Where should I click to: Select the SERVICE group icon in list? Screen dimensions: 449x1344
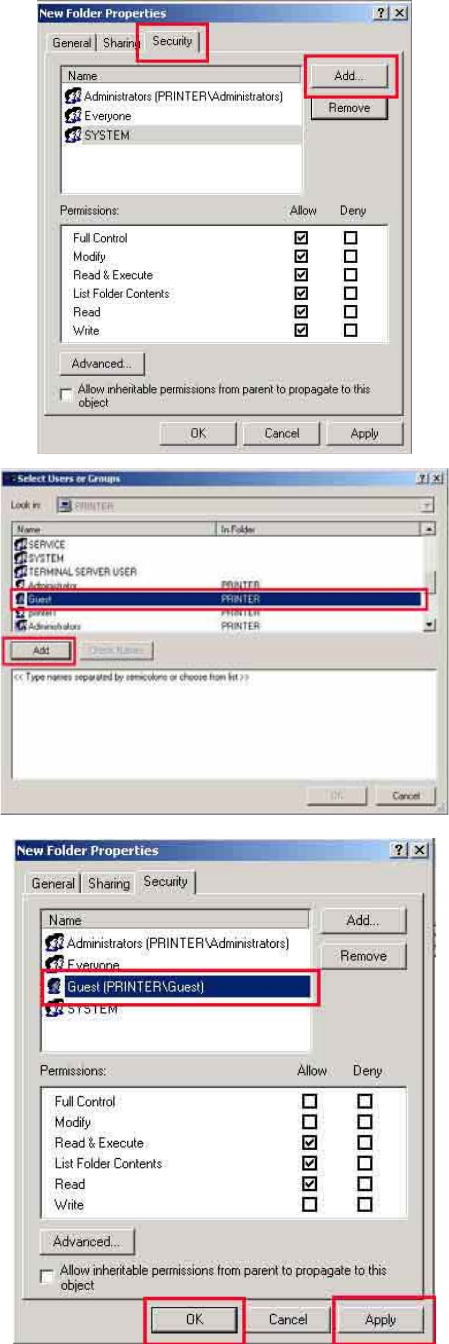click(20, 545)
